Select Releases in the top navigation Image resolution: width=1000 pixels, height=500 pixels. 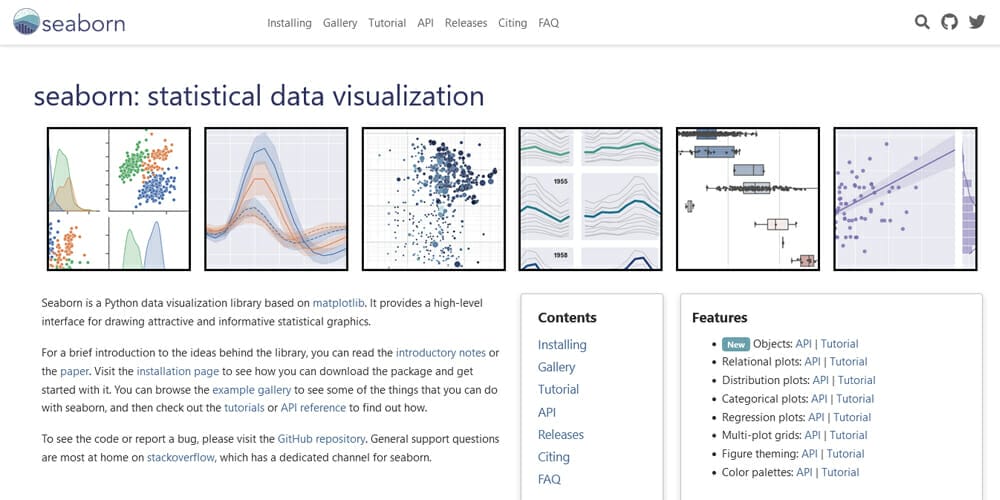click(466, 23)
